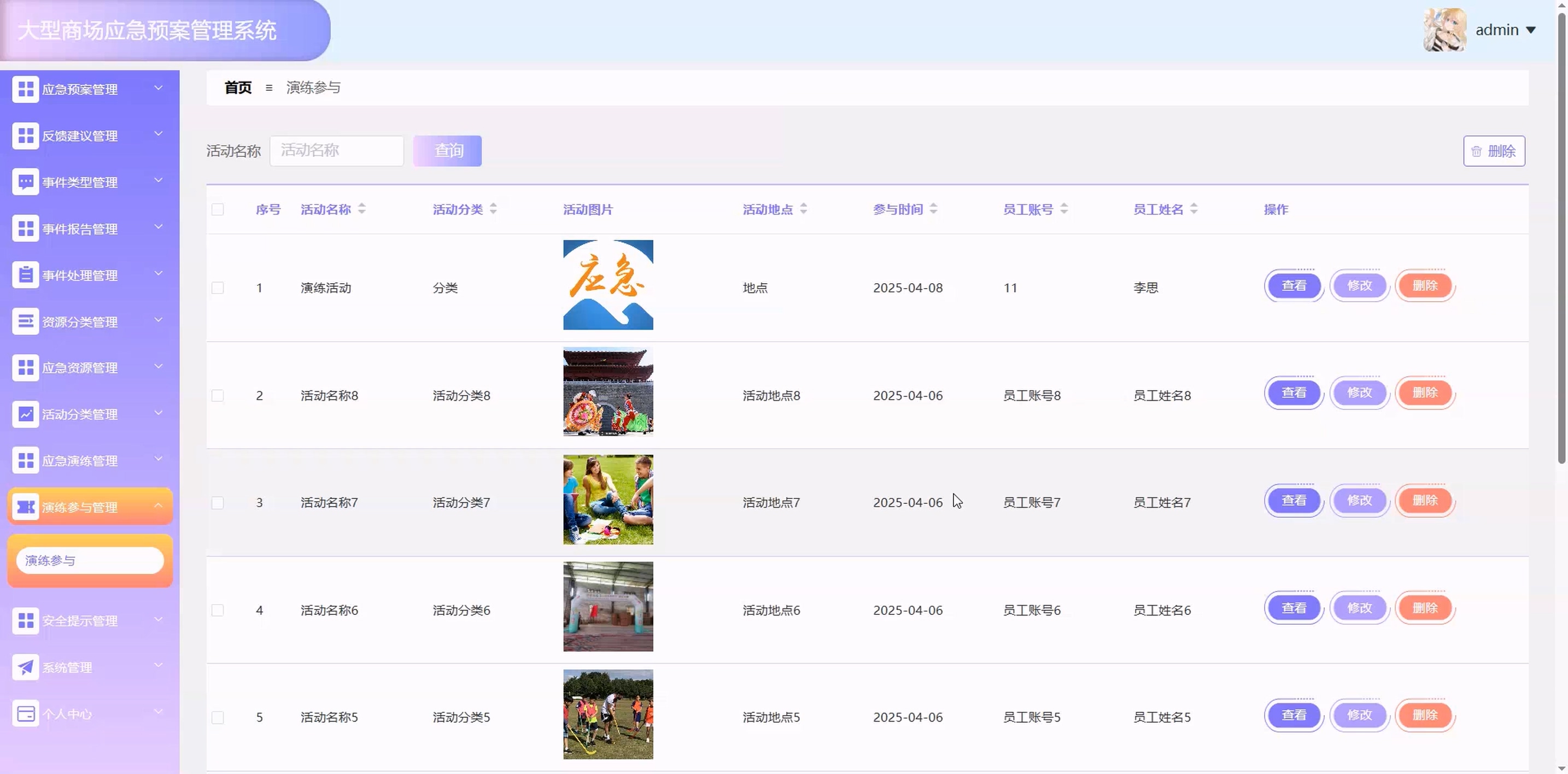1568x774 pixels.
Task: Collapse the 演练参与管理 menu chevron
Action: pos(158,506)
